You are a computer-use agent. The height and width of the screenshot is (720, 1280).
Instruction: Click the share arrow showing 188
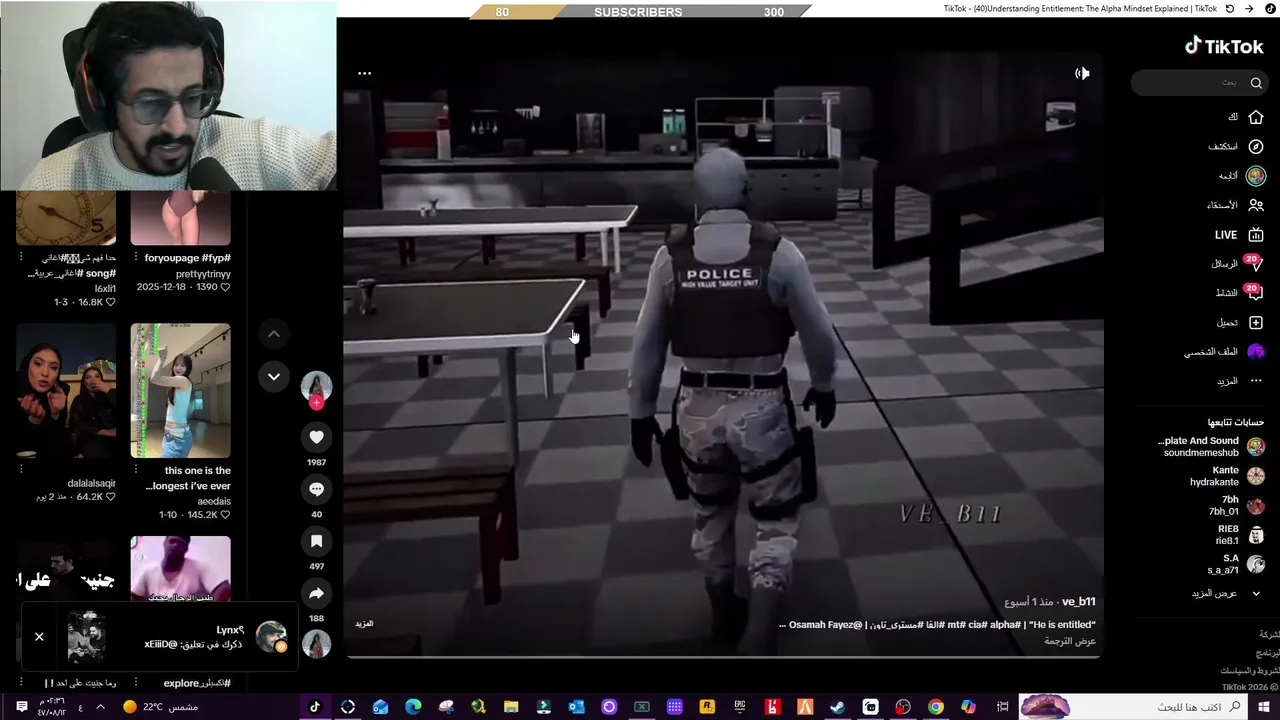(316, 593)
